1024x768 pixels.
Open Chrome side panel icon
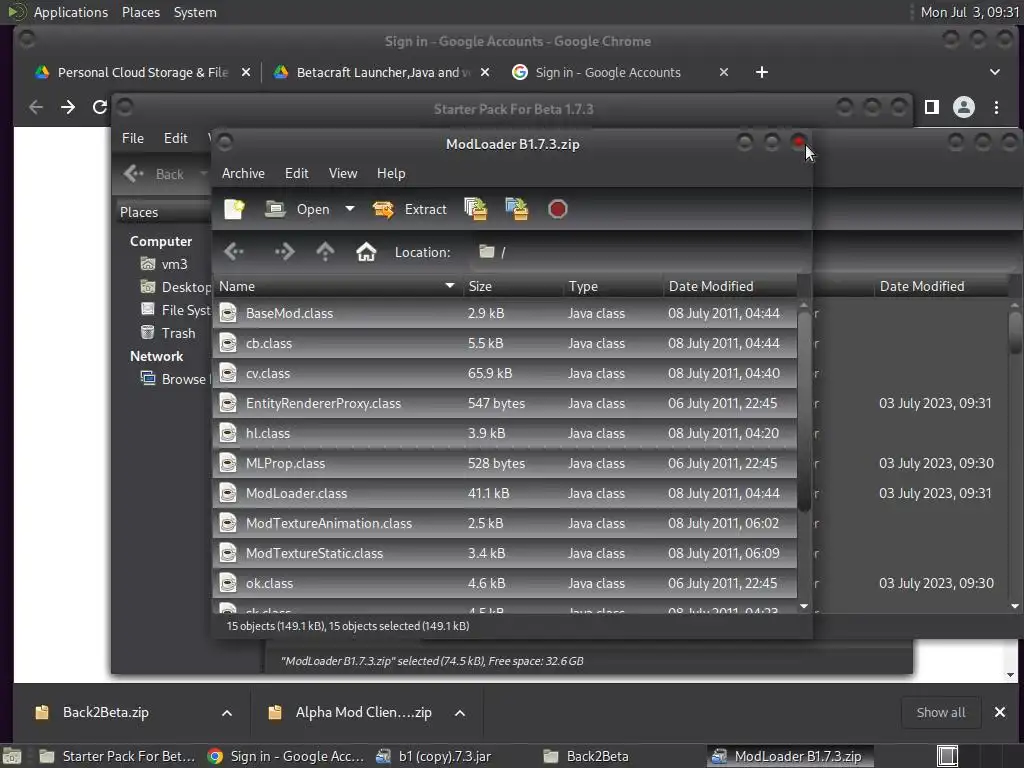(932, 107)
